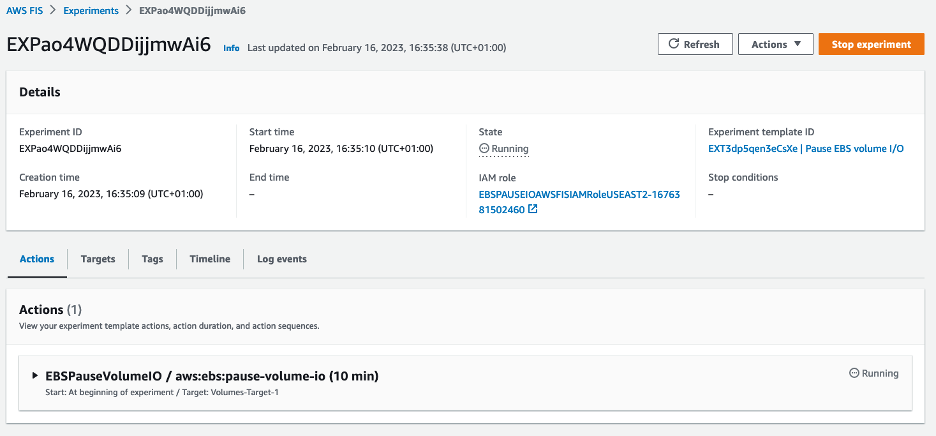This screenshot has height=436, width=936.
Task: Go to Experiments breadcrumb
Action: (91, 11)
